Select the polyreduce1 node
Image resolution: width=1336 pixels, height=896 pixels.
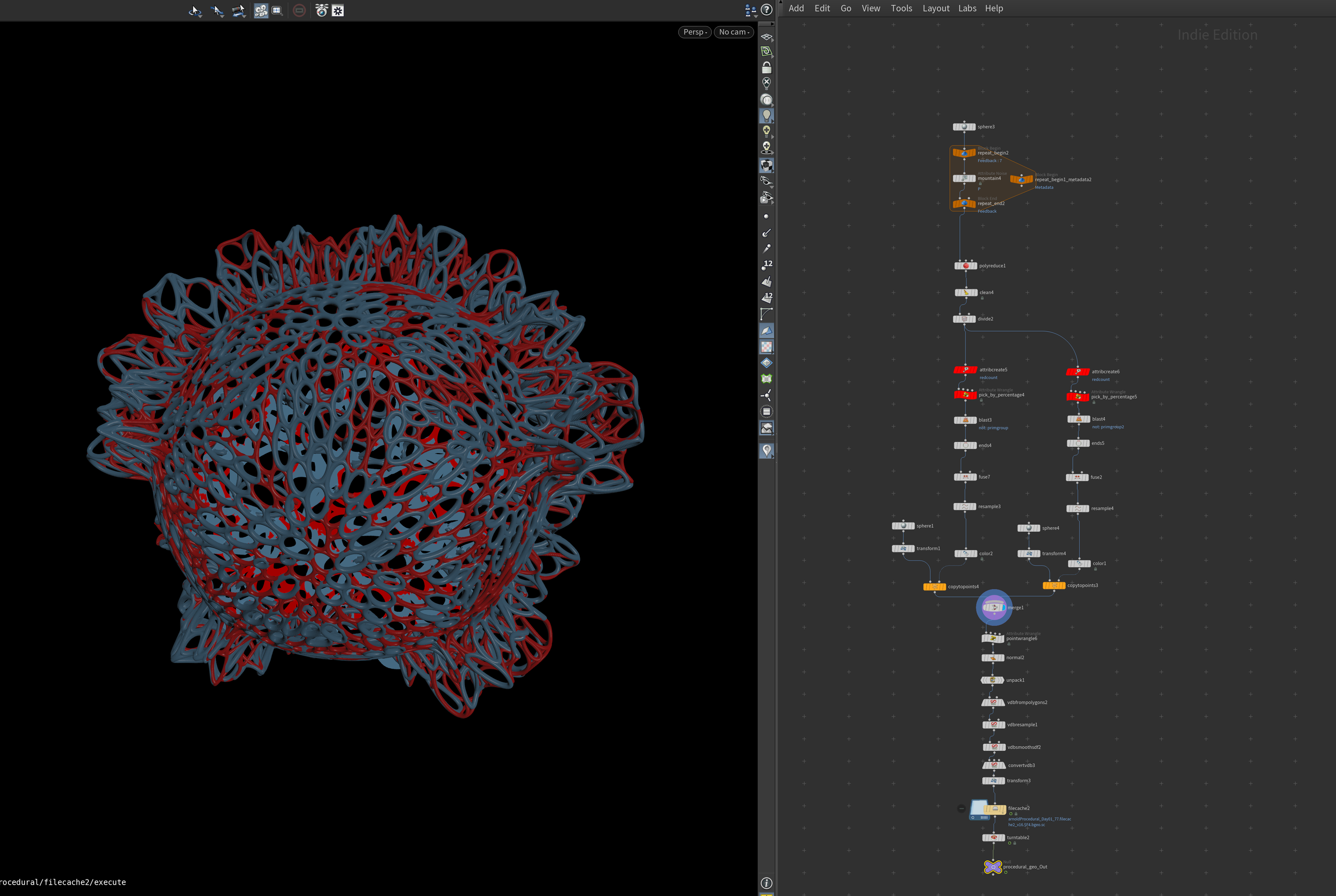[966, 266]
